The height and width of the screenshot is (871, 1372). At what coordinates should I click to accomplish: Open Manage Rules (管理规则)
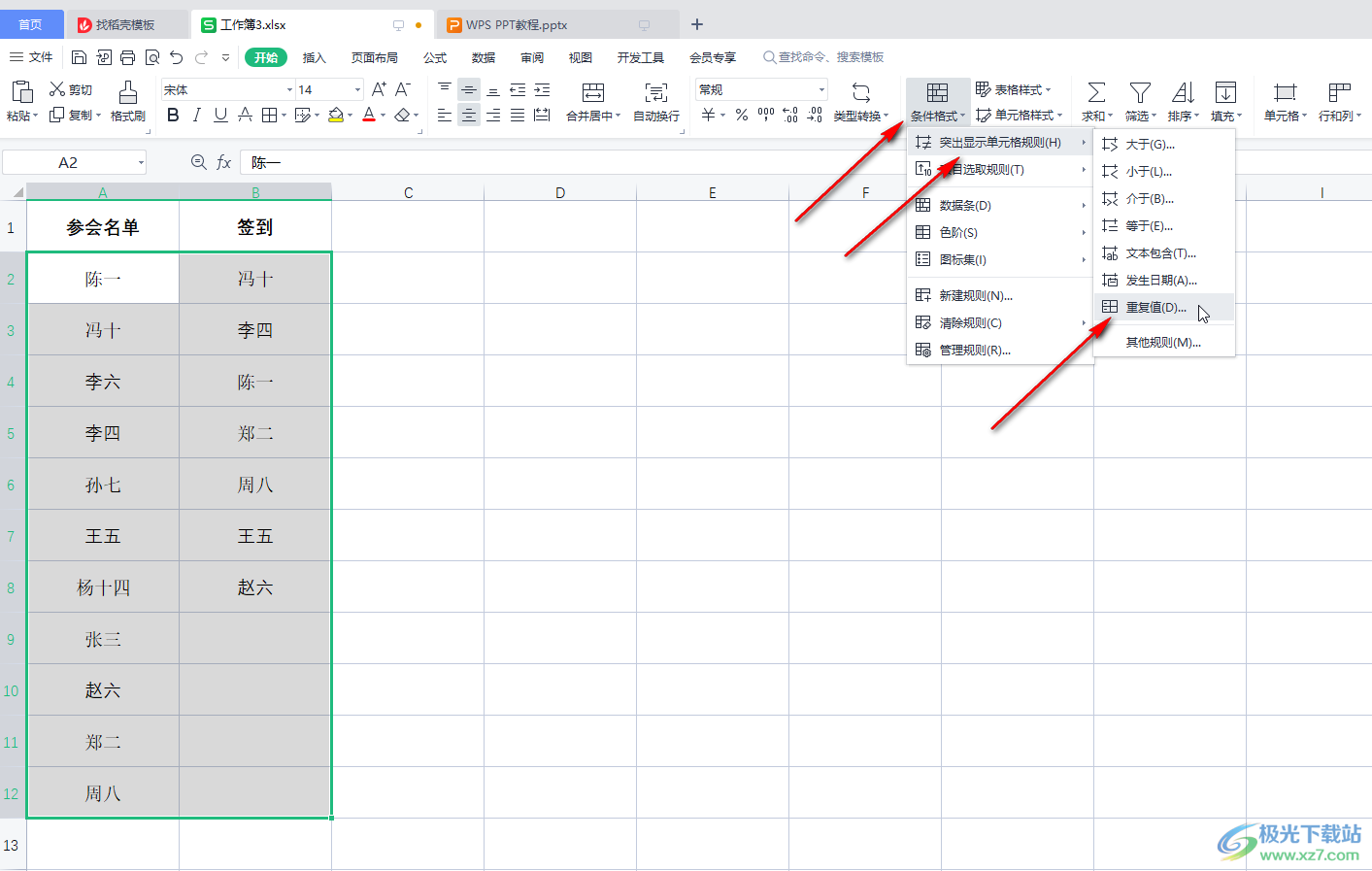[x=1000, y=350]
